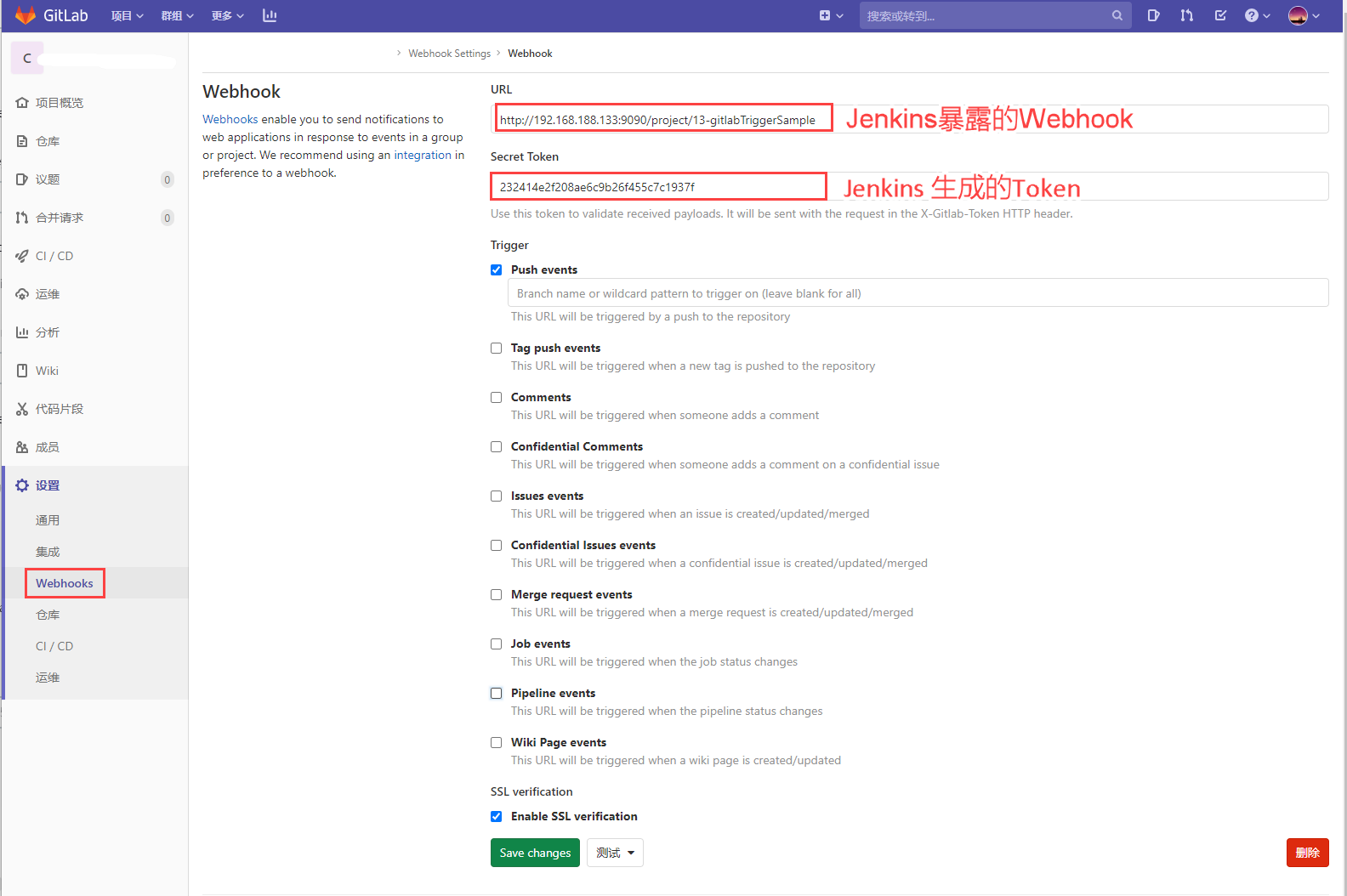The width and height of the screenshot is (1347, 896).
Task: Disable the Enable SSL verification checkbox
Action: (x=497, y=816)
